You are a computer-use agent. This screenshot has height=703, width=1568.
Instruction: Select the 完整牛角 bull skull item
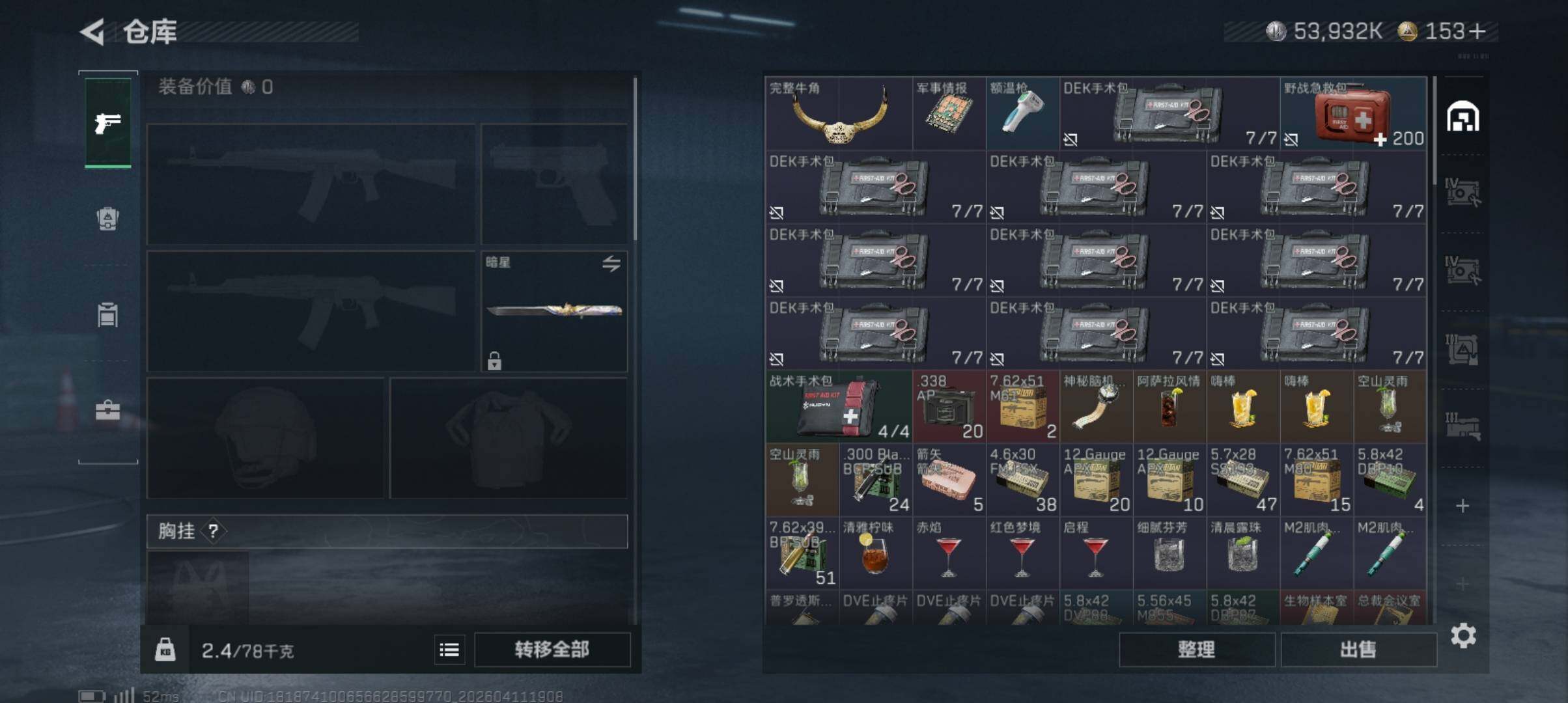click(x=839, y=113)
